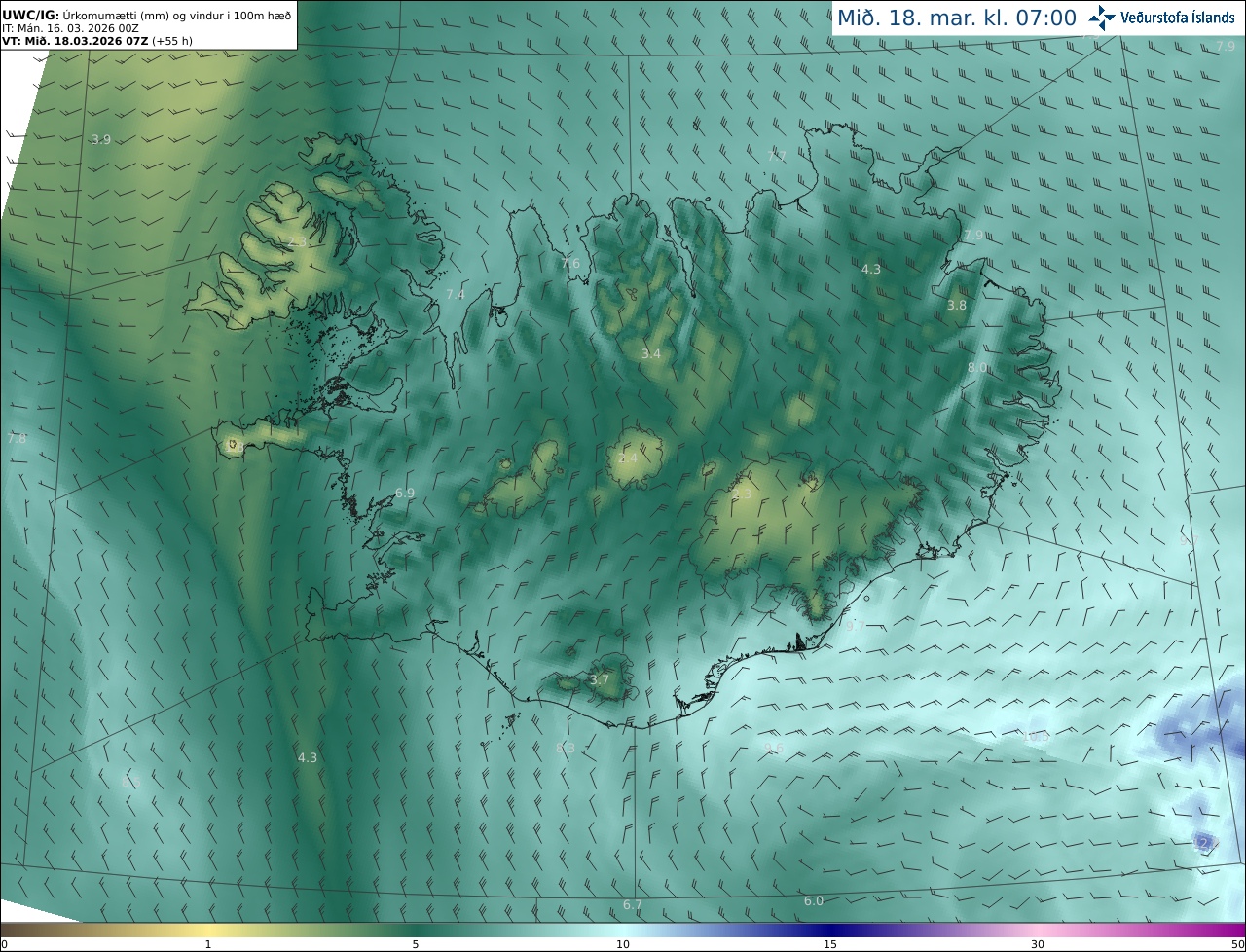This screenshot has width=1246, height=952.
Task: Click the UWC/IG Úrkomumætti title line
Action: [x=146, y=15]
